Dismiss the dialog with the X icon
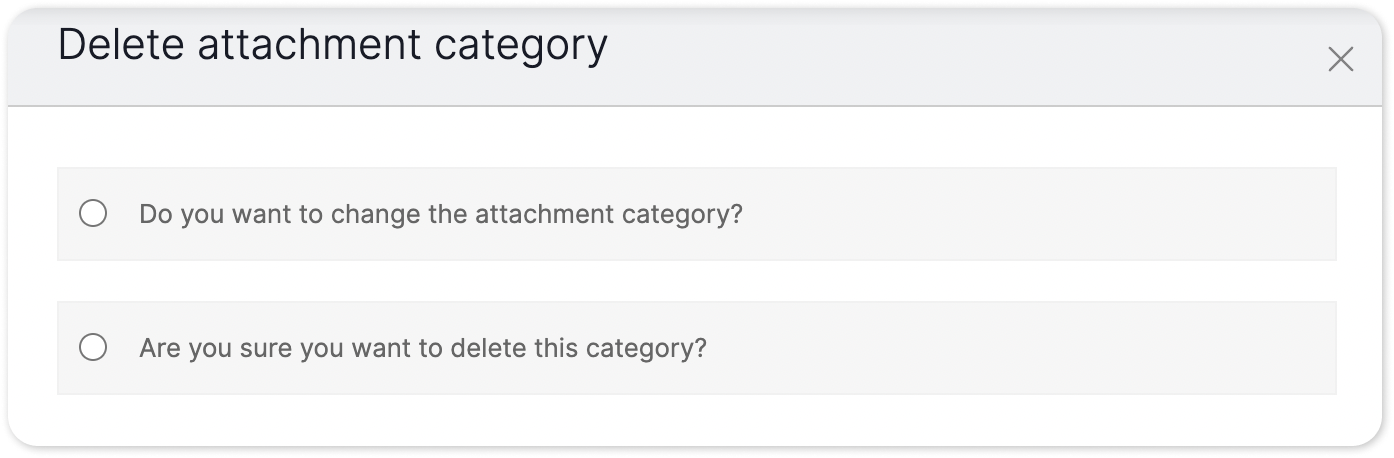This screenshot has width=1394, height=458. coord(1340,60)
